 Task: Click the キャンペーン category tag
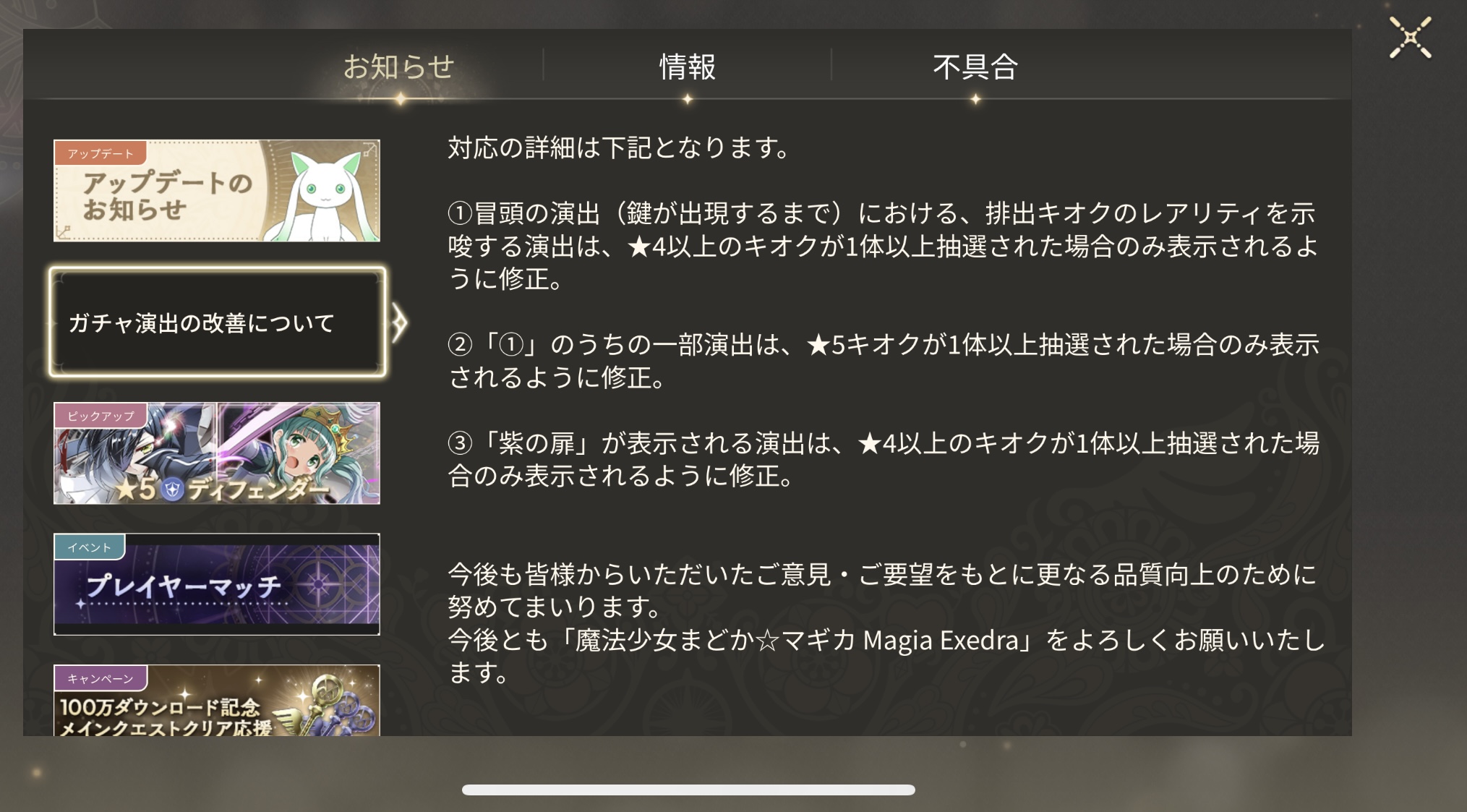point(100,678)
